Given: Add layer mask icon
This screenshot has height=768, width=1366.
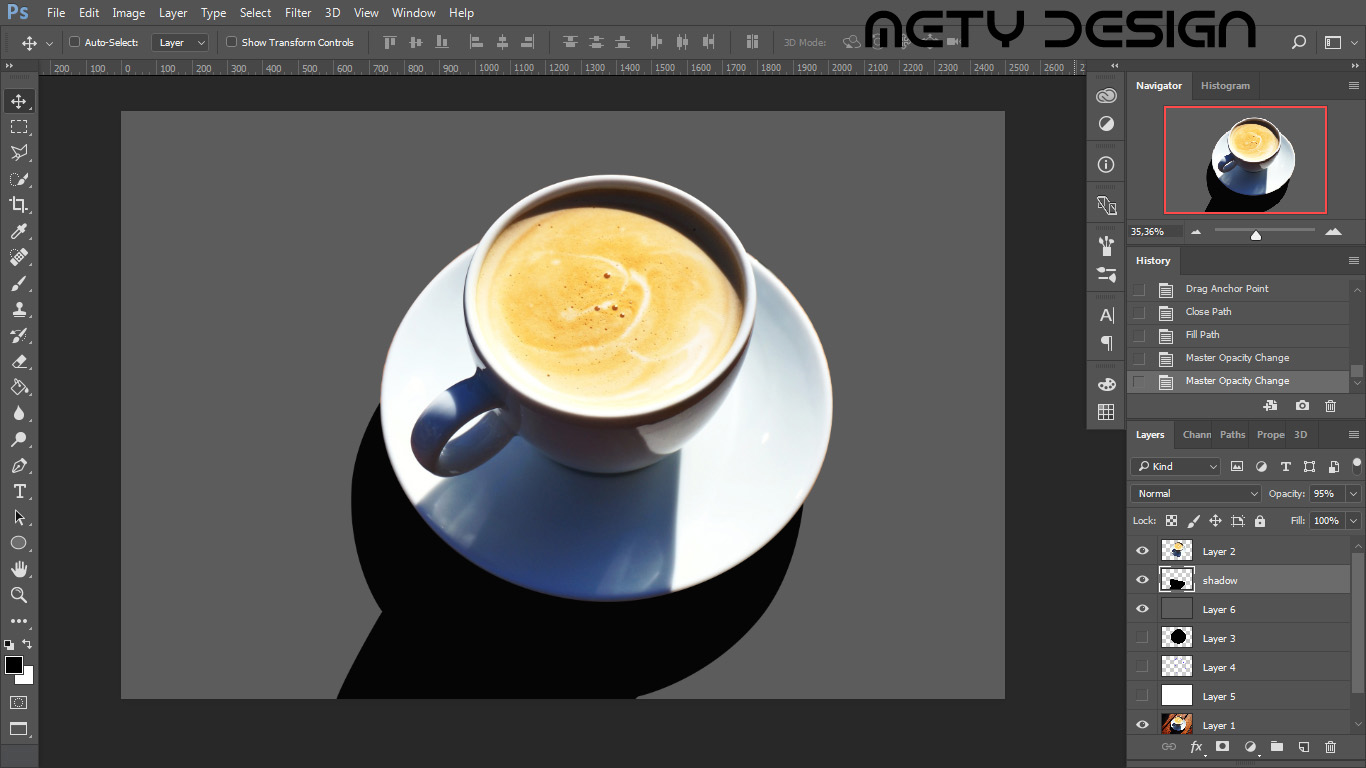Looking at the screenshot, I should pyautogui.click(x=1222, y=747).
